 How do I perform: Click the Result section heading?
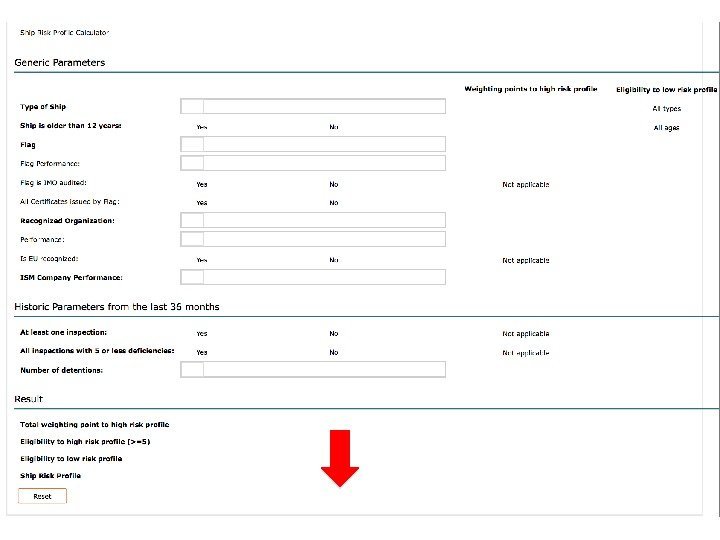point(28,399)
